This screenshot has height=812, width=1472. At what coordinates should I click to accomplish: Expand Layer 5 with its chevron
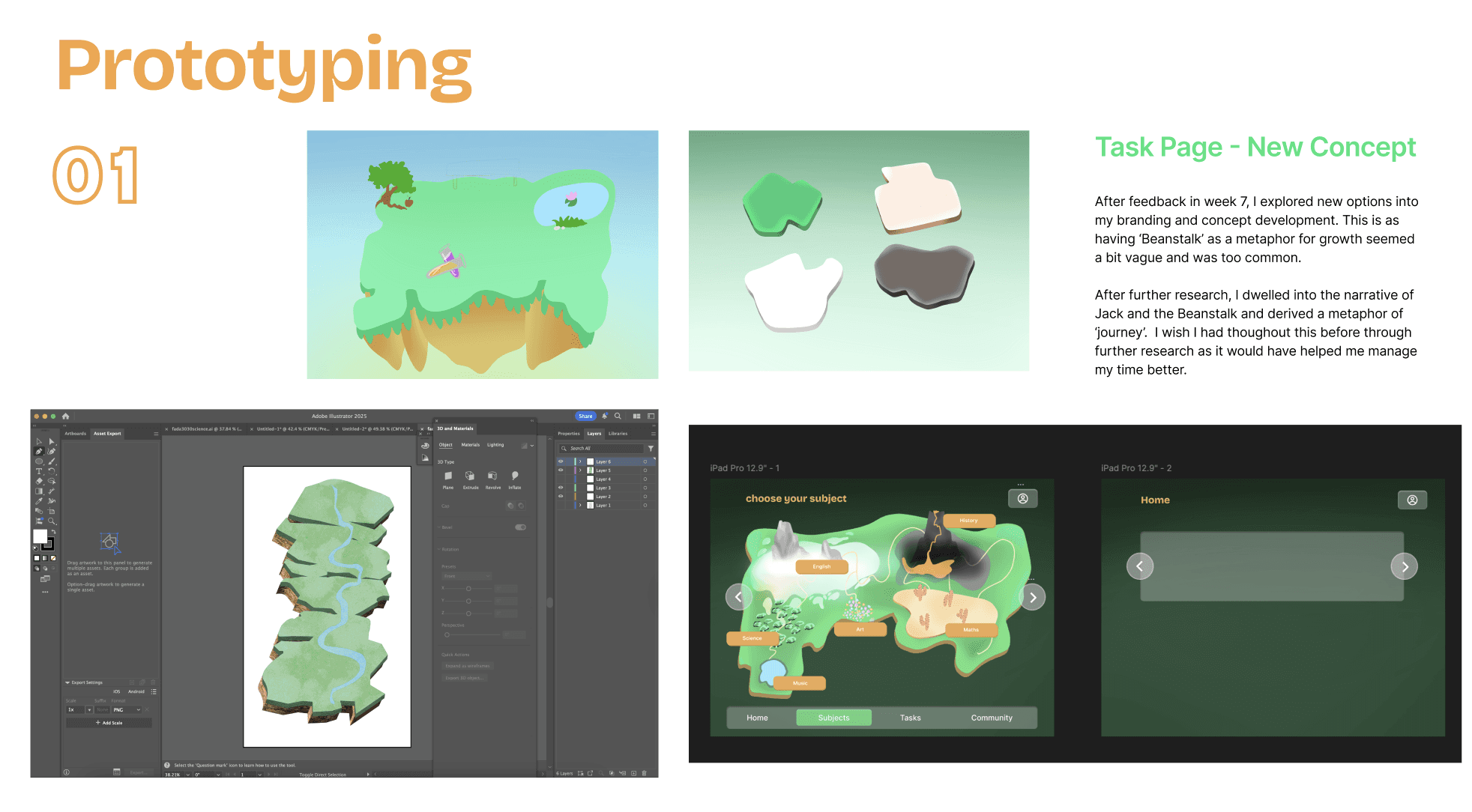(x=580, y=470)
